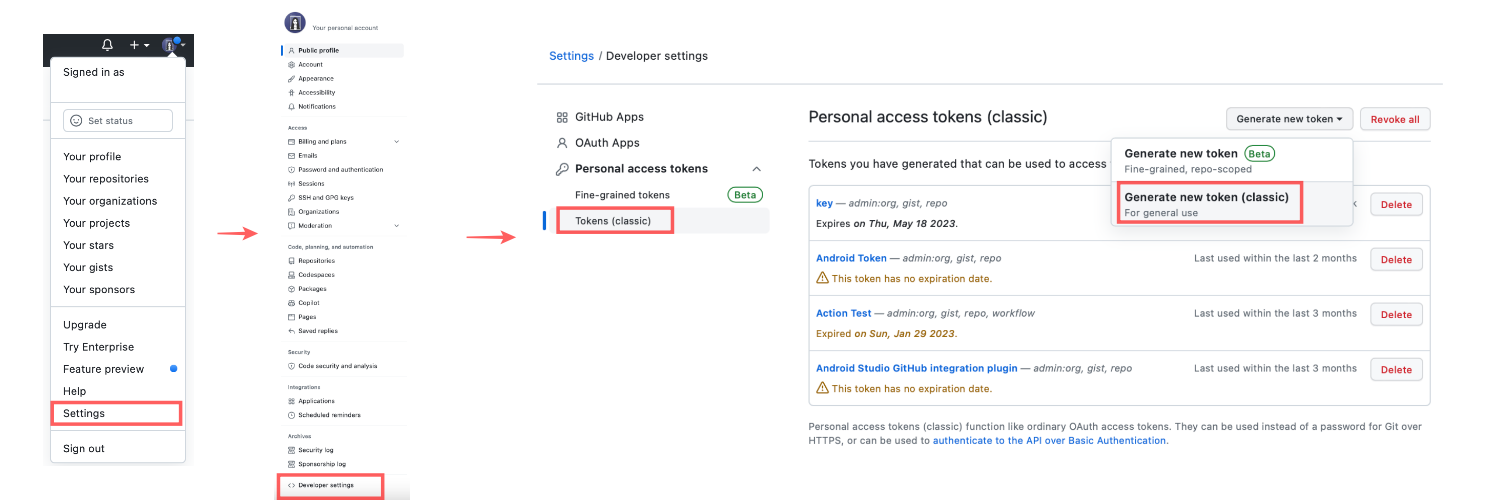The image size is (1500, 500).
Task: Collapse the Personal access tokens section
Action: 756,169
